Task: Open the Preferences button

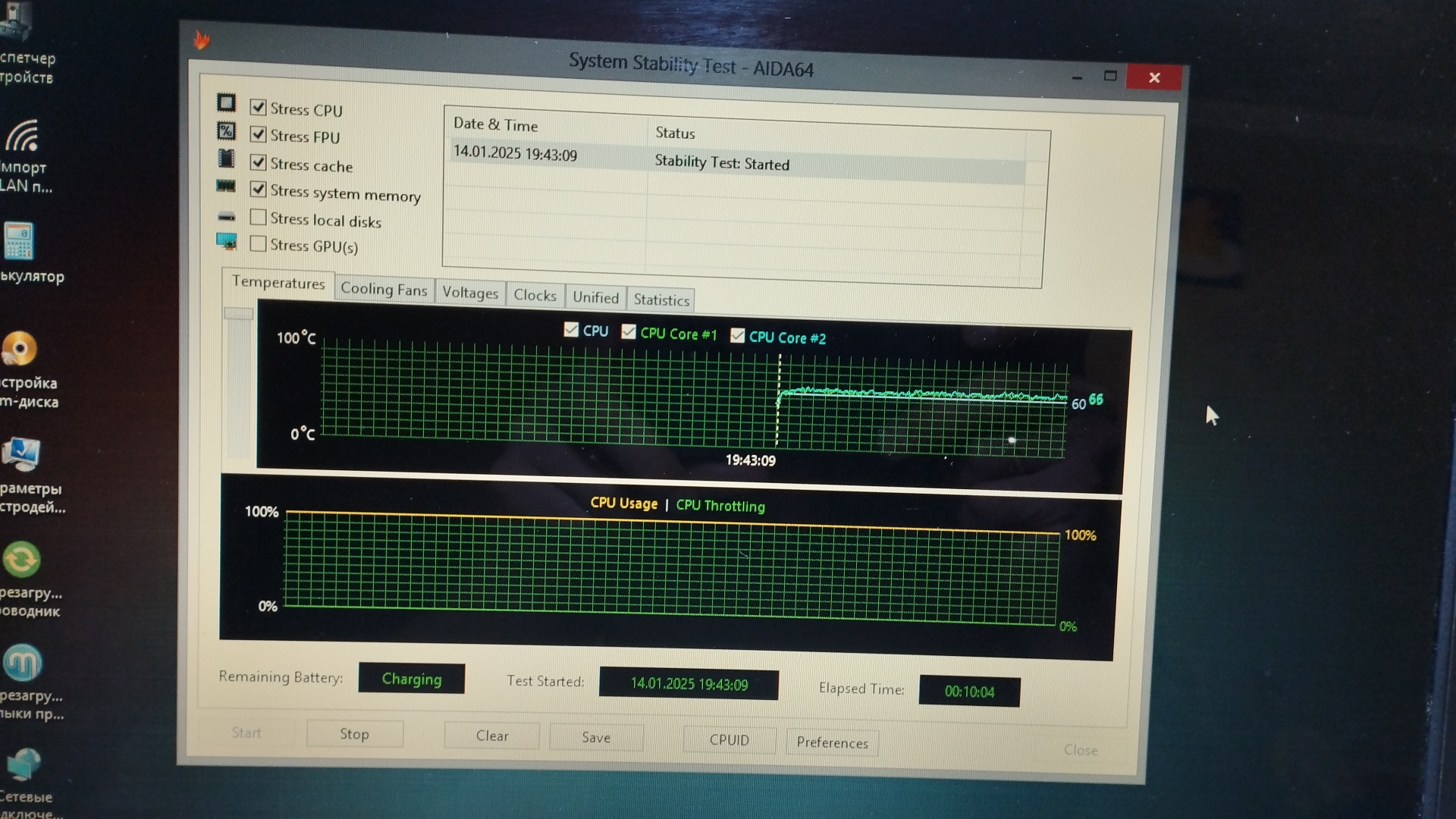Action: tap(832, 742)
